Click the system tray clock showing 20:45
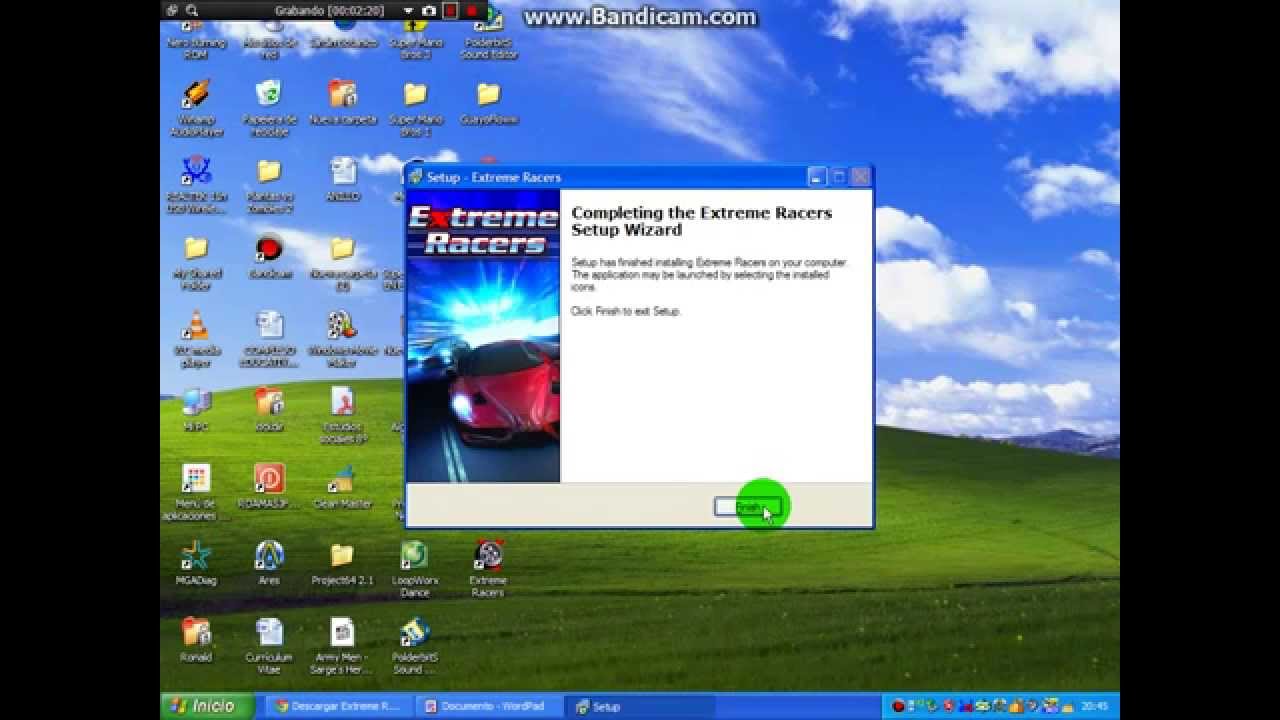 [1095, 706]
